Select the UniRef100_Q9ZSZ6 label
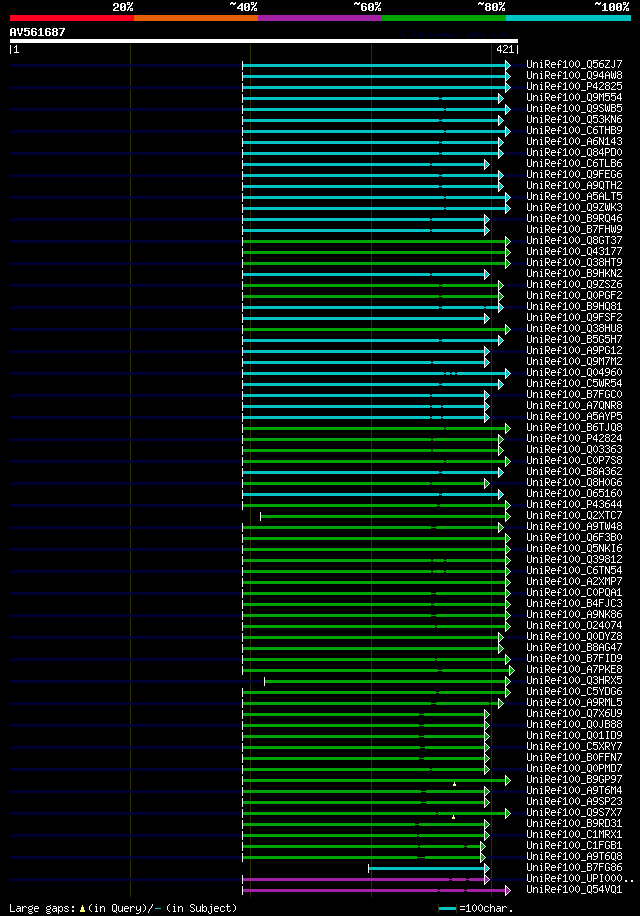 click(574, 284)
